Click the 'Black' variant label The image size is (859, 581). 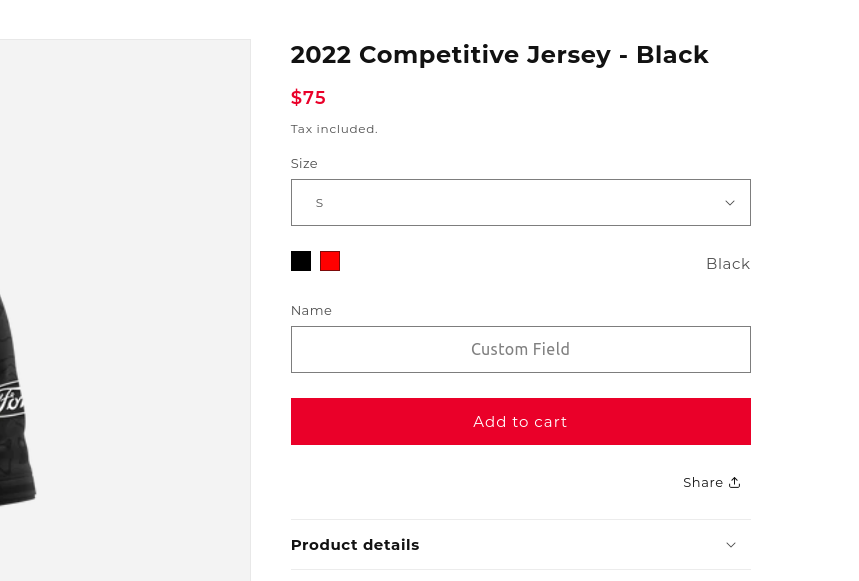[727, 263]
